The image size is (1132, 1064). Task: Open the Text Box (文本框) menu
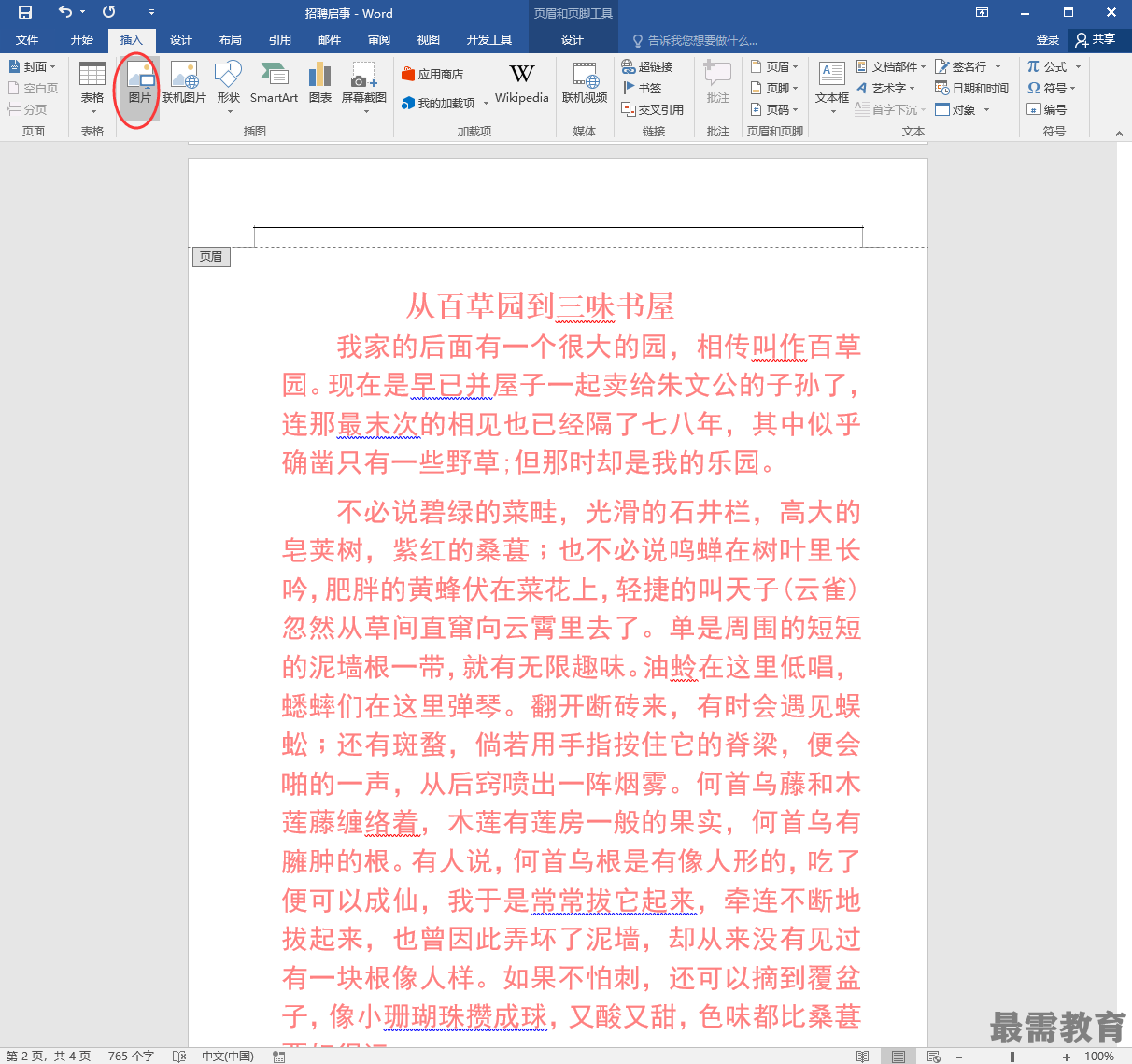click(x=832, y=88)
